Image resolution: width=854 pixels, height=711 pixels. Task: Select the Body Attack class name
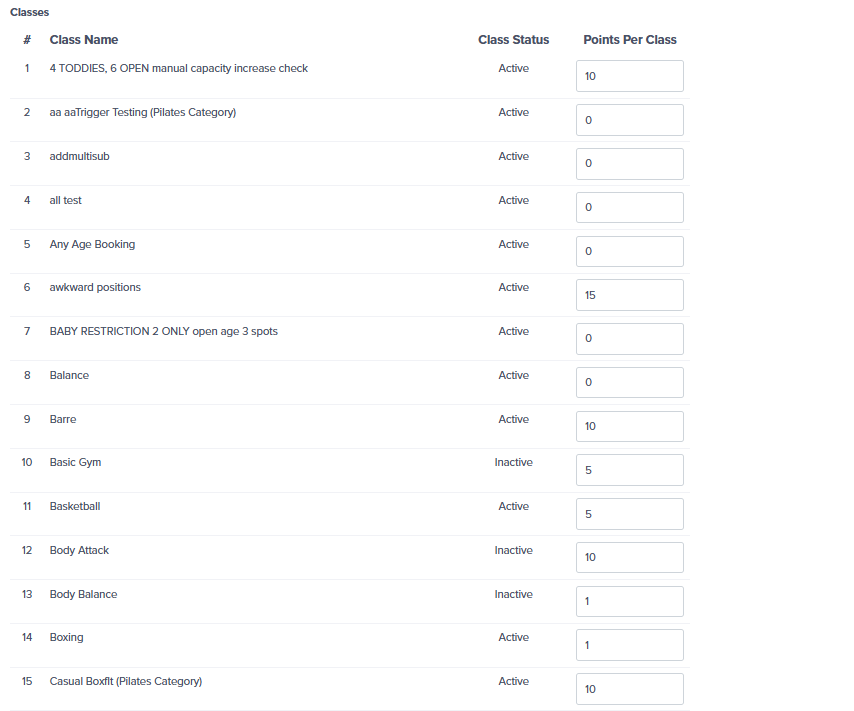click(80, 550)
